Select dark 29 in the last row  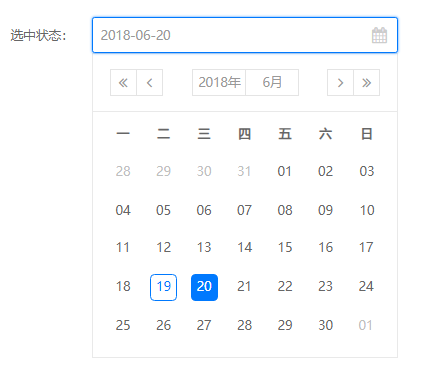pyautogui.click(x=285, y=326)
